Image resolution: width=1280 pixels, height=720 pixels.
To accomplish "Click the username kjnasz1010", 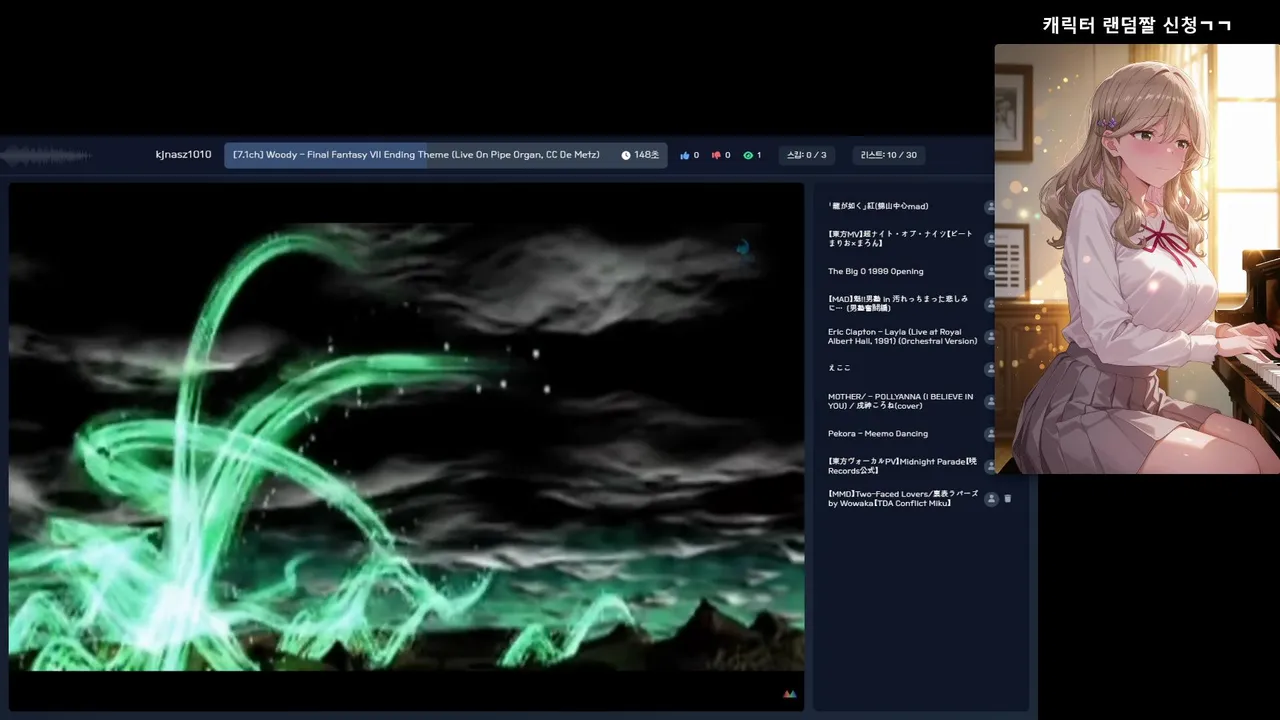I will 184,155.
